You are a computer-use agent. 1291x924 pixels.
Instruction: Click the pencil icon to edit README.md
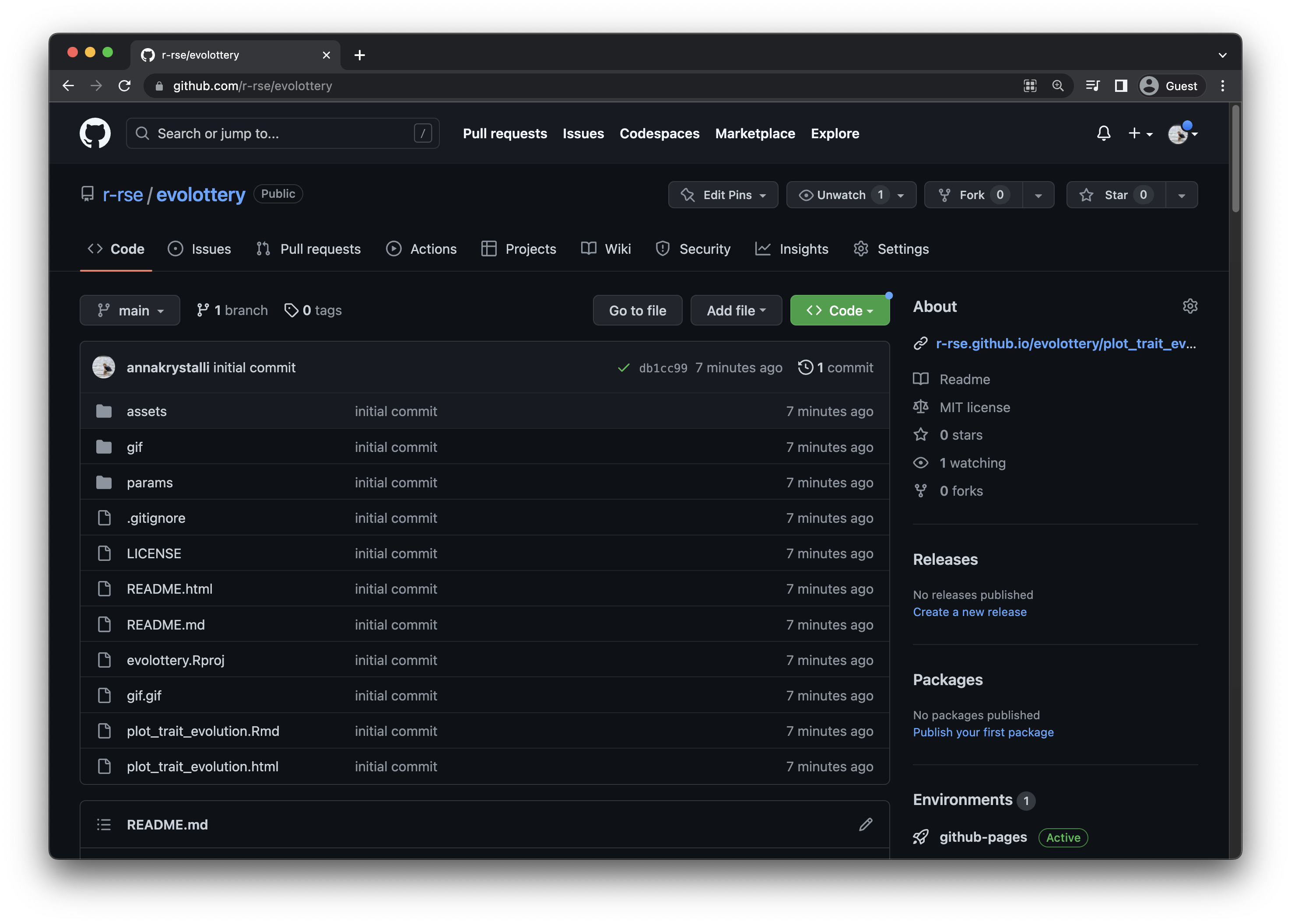[866, 824]
